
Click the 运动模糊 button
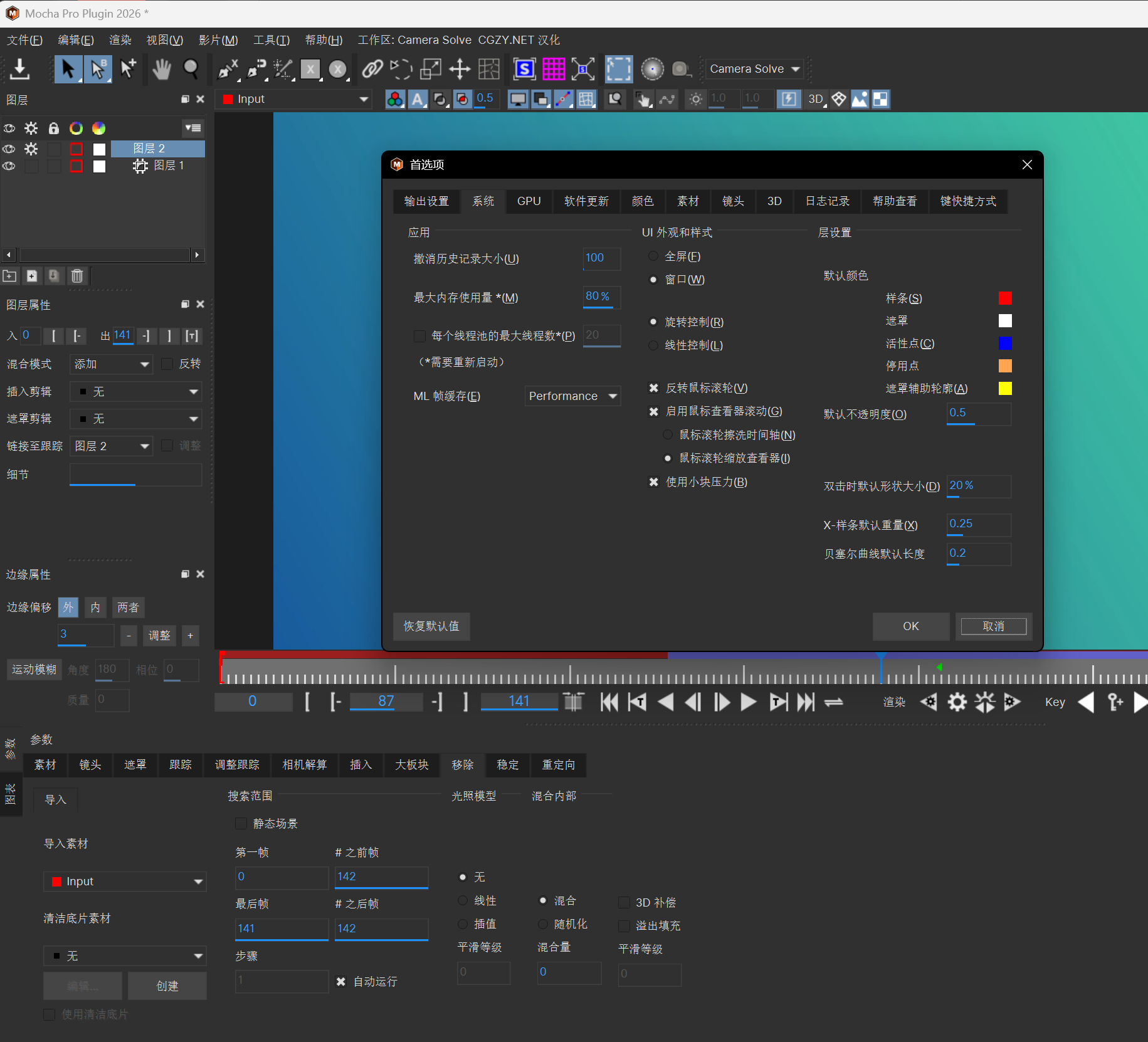point(34,670)
